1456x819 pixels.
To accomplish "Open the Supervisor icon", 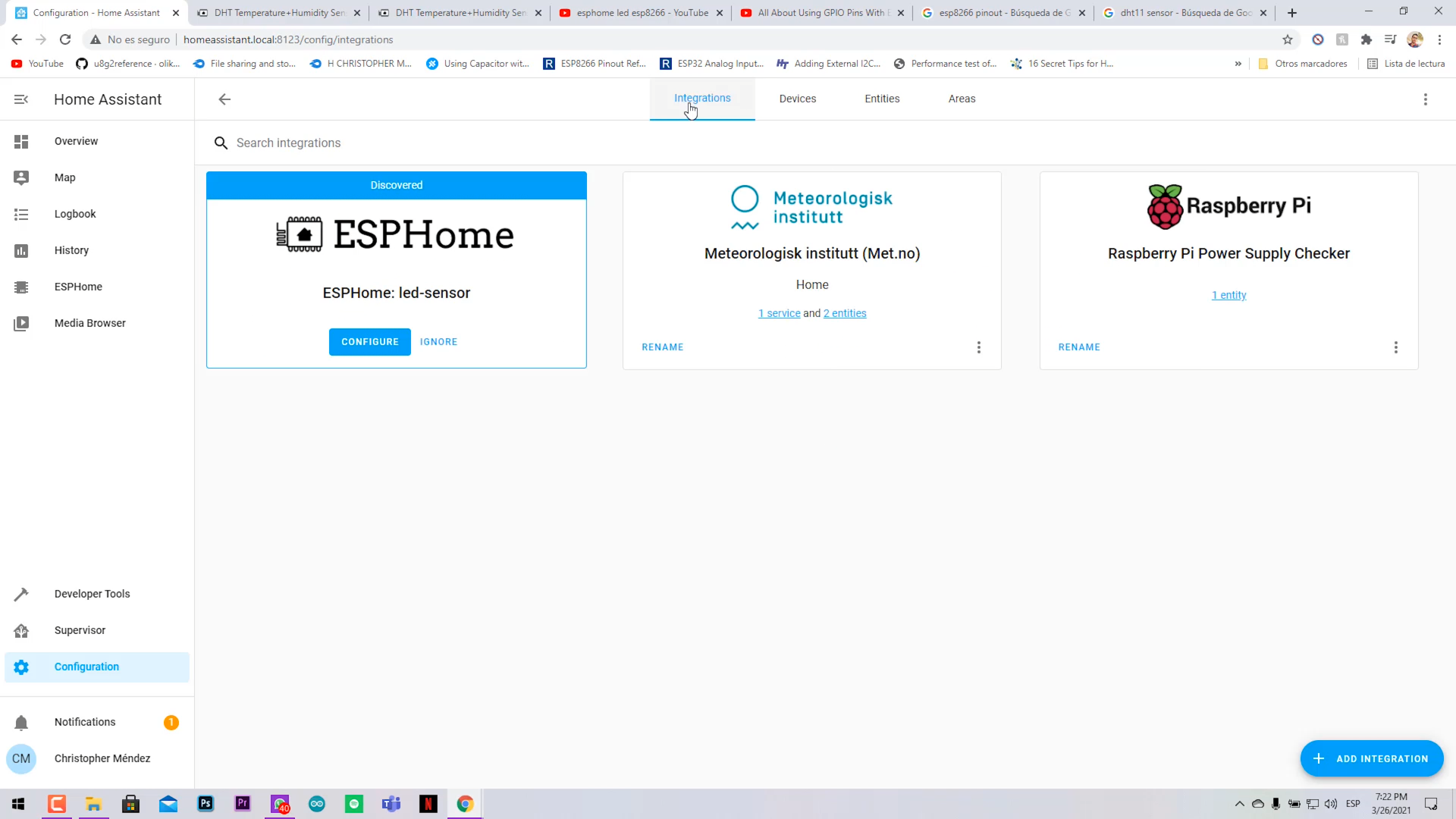I will (21, 630).
